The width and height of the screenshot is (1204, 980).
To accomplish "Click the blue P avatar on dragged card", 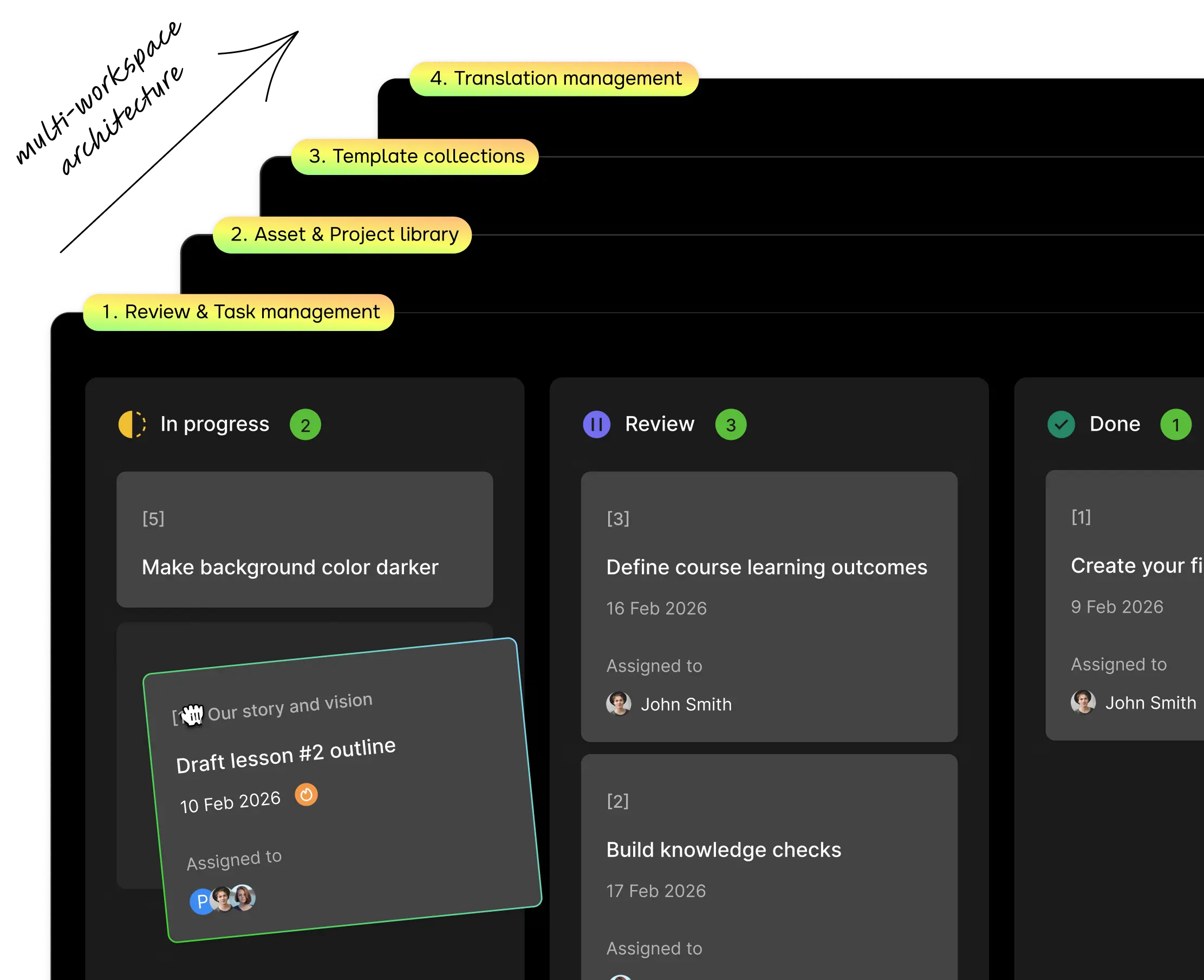I will point(201,901).
